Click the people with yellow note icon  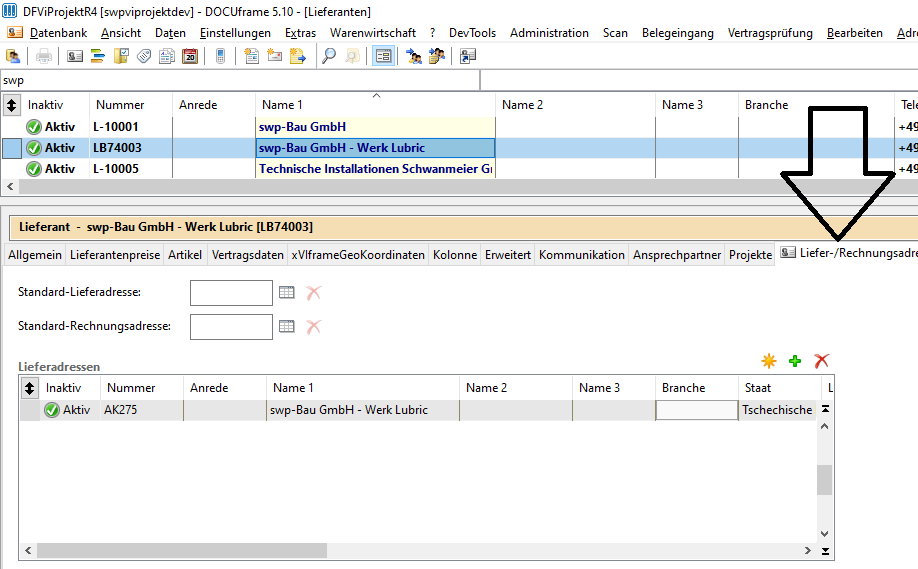[x=437, y=56]
